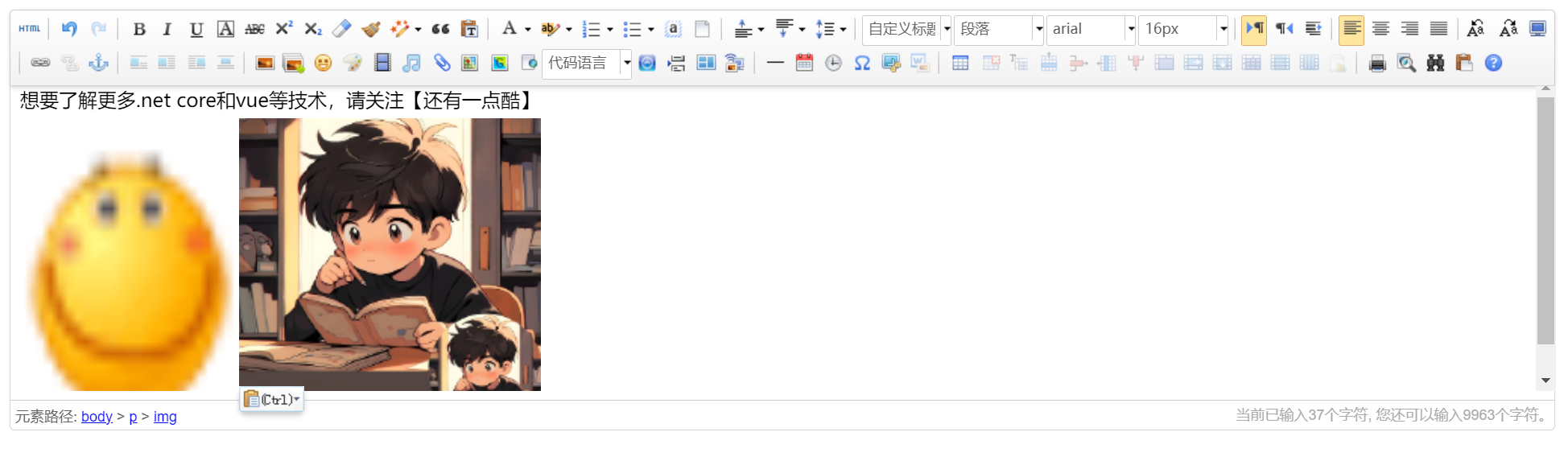Open the scrawl drawing palette
This screenshot has height=465, width=1568.
(352, 63)
